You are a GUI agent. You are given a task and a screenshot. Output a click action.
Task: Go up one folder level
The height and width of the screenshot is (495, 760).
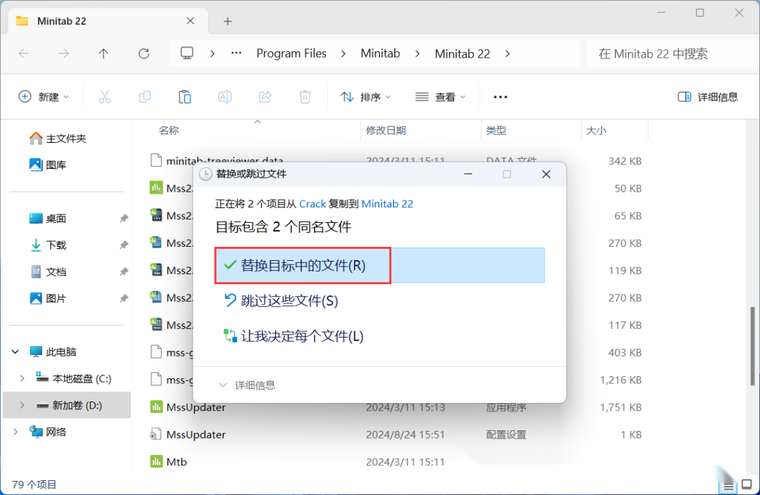[103, 53]
